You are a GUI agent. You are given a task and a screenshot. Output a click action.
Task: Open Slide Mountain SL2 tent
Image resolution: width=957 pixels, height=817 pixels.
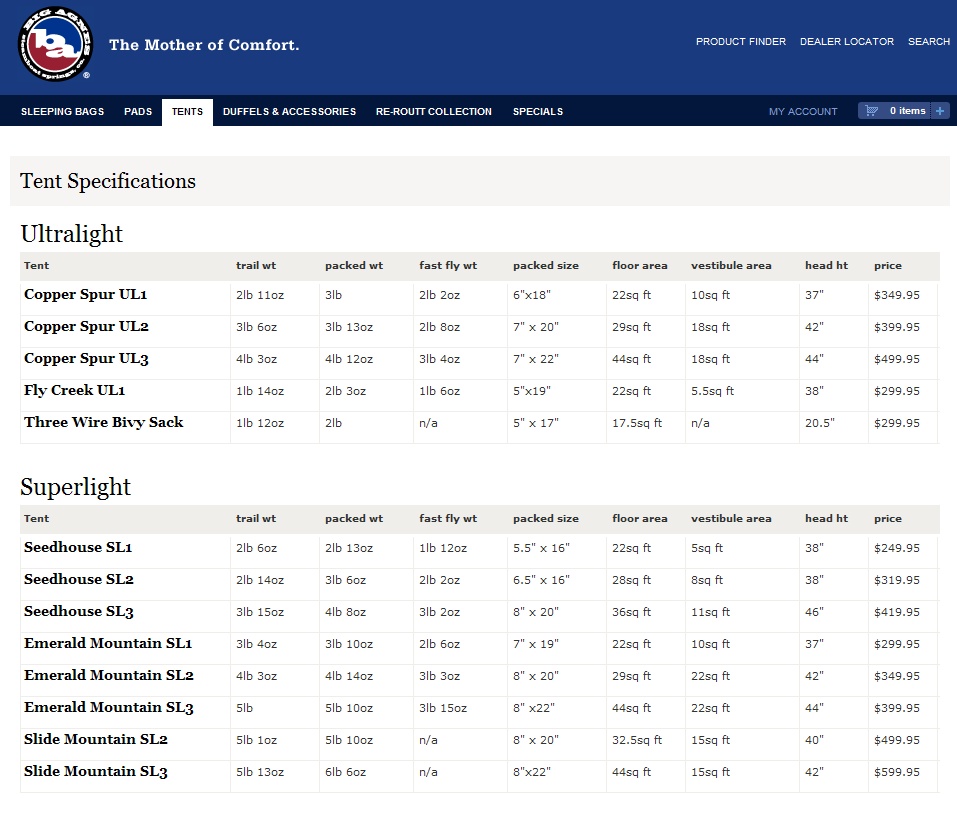pos(96,740)
